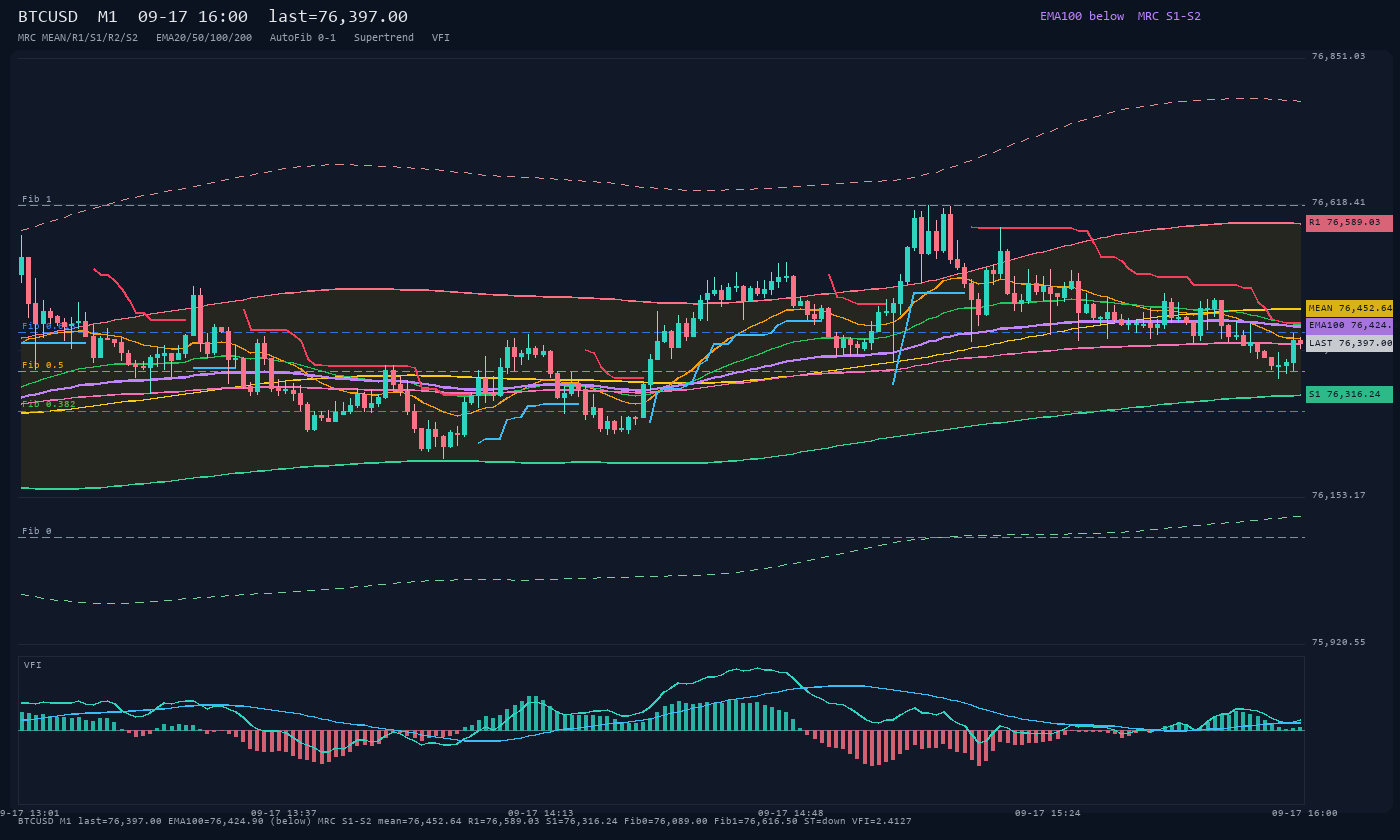
Task: Click the Supertrend legend entry
Action: [384, 37]
